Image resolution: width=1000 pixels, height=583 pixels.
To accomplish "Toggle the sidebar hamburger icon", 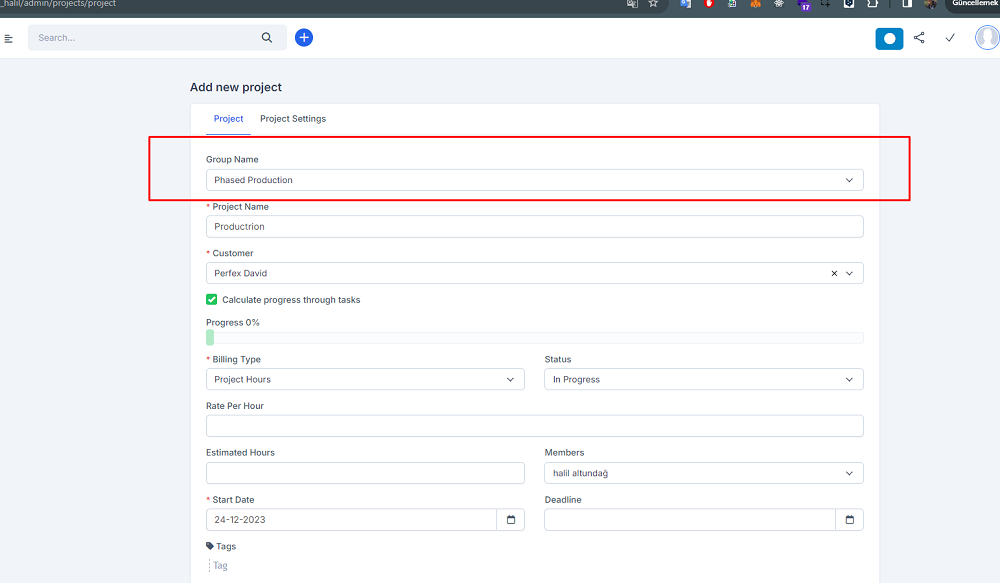I will tap(9, 38).
